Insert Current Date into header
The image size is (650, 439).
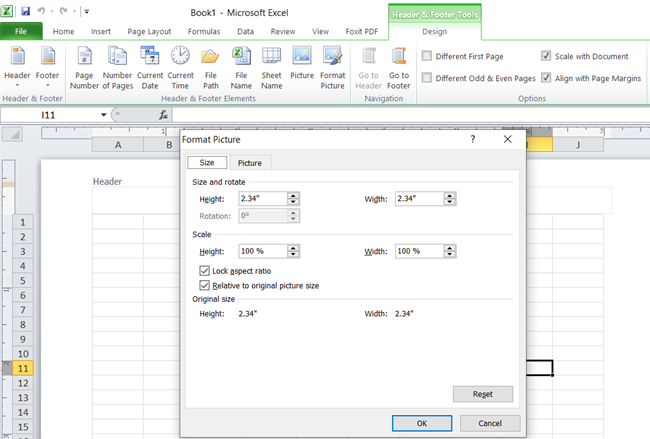coord(150,66)
